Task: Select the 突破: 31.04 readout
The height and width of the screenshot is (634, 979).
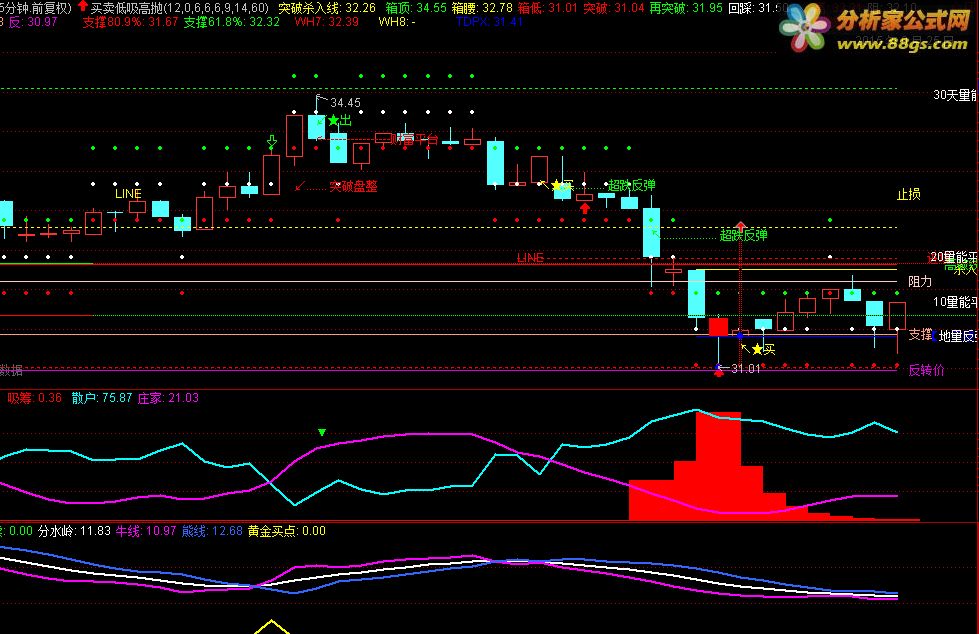Action: point(613,7)
